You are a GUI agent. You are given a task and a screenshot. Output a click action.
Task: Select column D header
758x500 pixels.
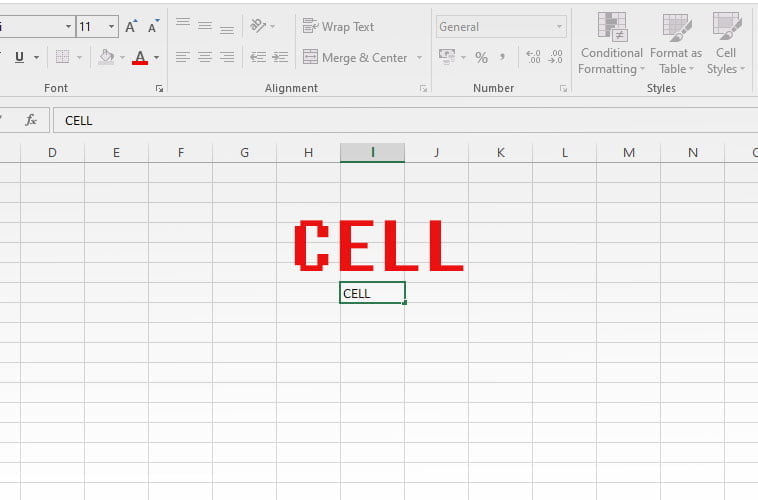pos(52,153)
